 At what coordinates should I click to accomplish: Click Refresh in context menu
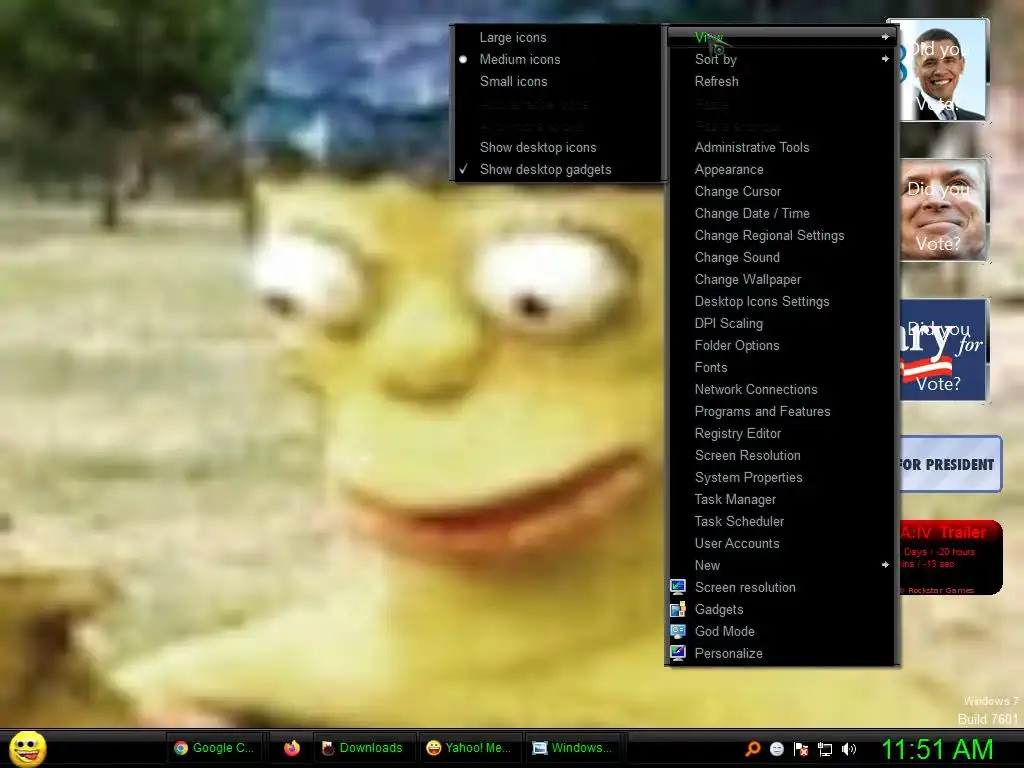pos(781,82)
